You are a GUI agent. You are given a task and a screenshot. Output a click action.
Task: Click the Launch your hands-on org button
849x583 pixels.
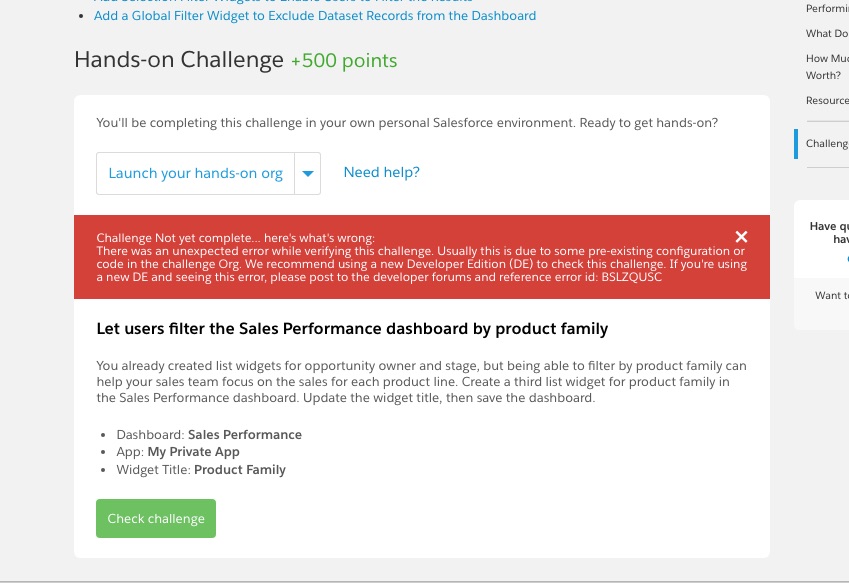tap(195, 173)
